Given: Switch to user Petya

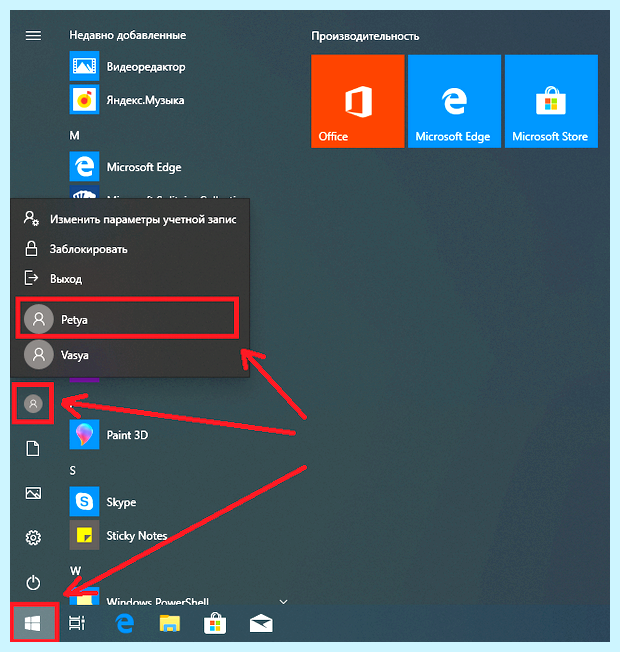Looking at the screenshot, I should point(127,319).
